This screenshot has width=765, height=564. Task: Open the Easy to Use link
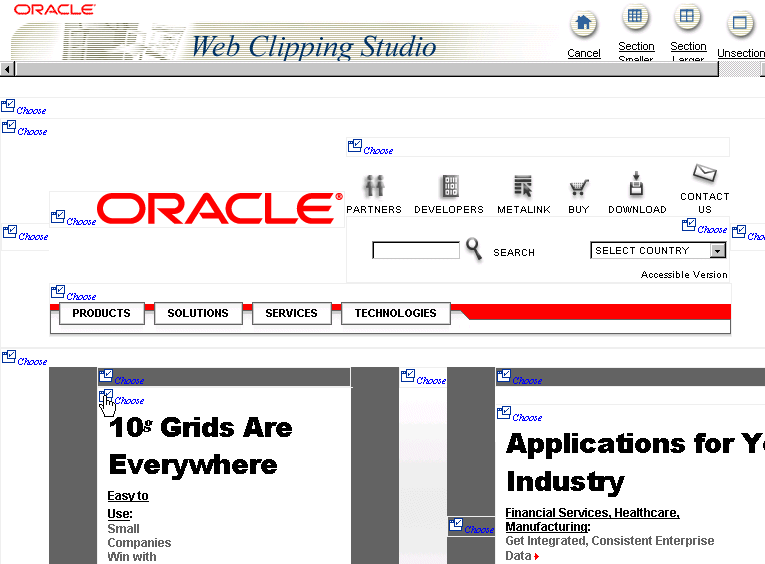pyautogui.click(x=128, y=504)
